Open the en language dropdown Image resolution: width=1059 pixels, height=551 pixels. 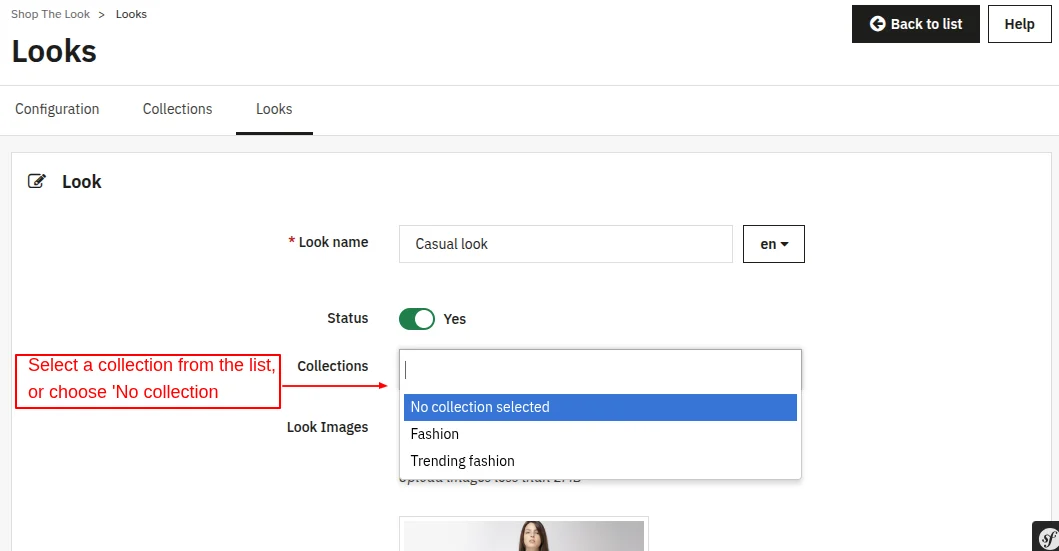[773, 244]
